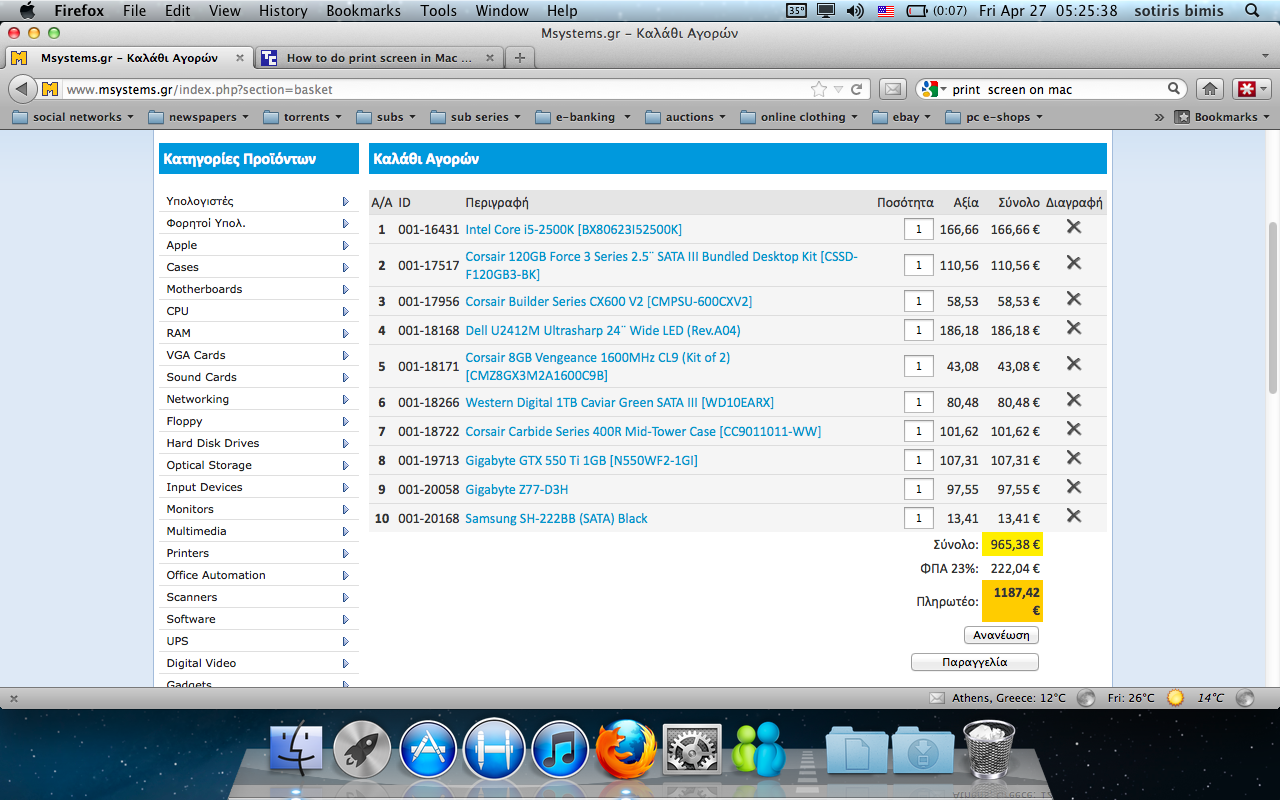This screenshot has height=800, width=1280.
Task: Click the Ανανέωση refresh basket button
Action: pyautogui.click(x=1002, y=635)
